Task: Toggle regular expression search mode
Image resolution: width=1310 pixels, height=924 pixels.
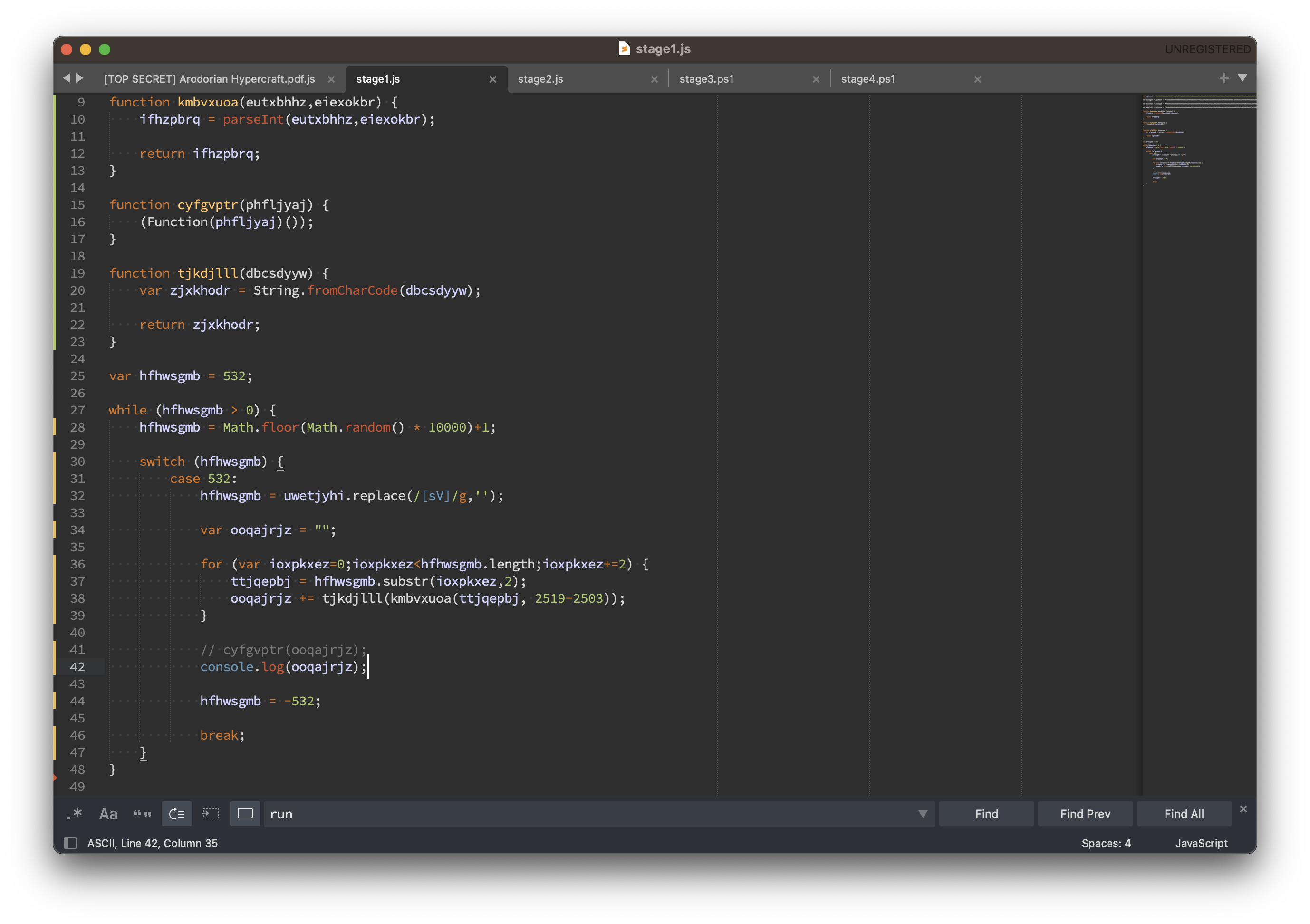Action: 74,814
